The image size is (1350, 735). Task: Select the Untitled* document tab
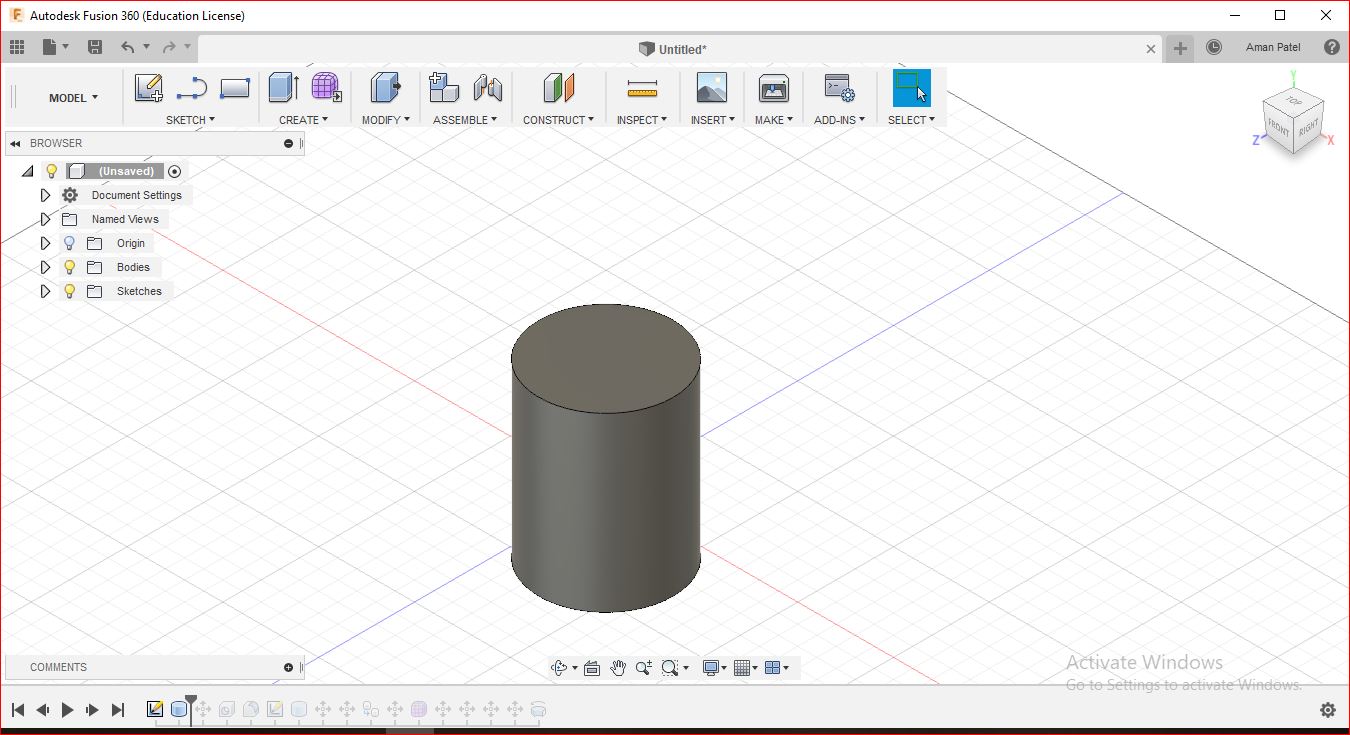pos(672,49)
